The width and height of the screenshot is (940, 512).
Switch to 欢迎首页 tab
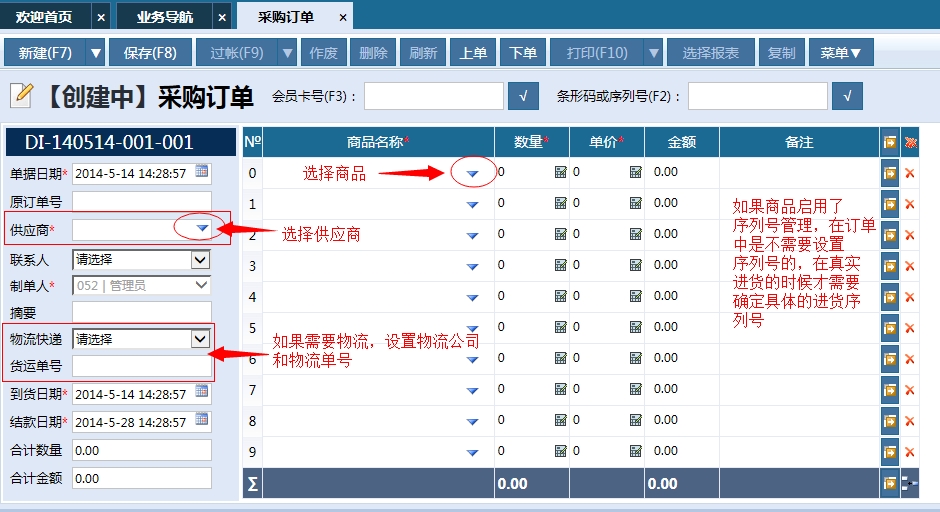44,17
